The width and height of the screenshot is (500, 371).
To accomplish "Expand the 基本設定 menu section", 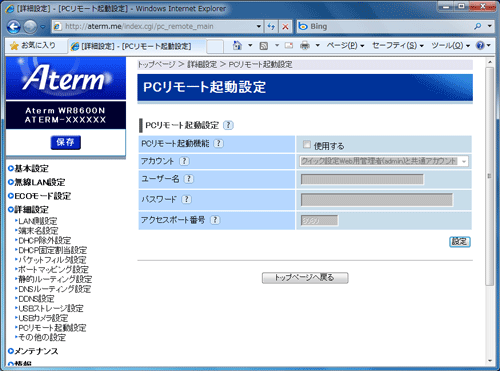I will 29,169.
